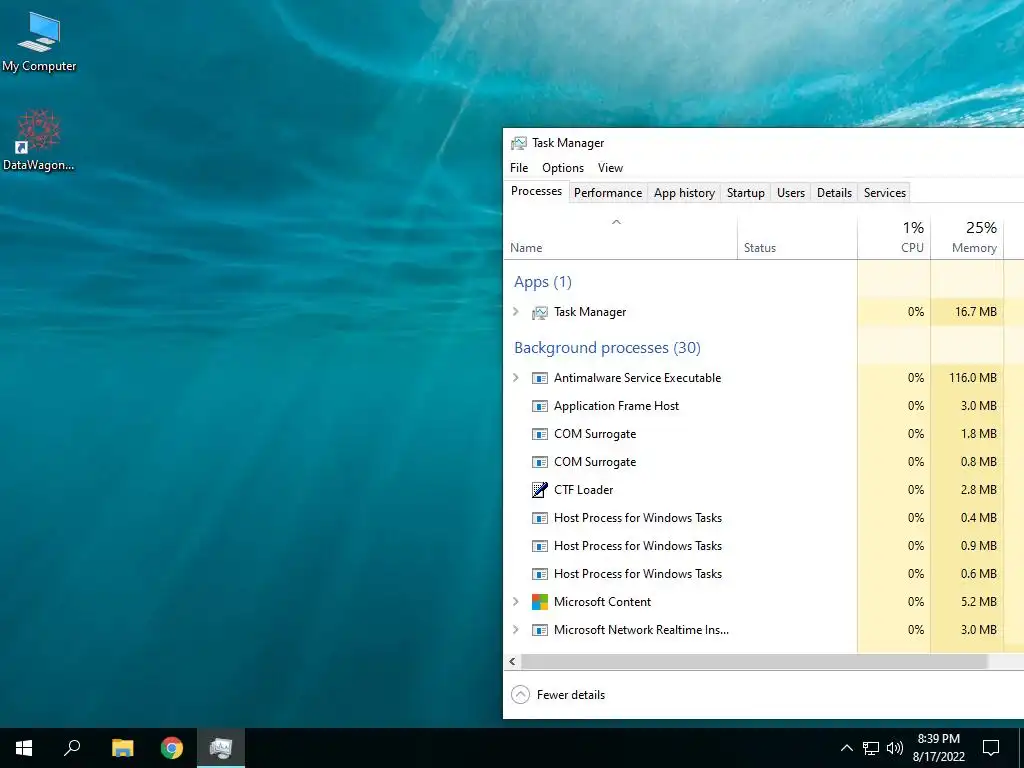Image resolution: width=1024 pixels, height=768 pixels.
Task: Switch to the Details tab
Action: 835,193
